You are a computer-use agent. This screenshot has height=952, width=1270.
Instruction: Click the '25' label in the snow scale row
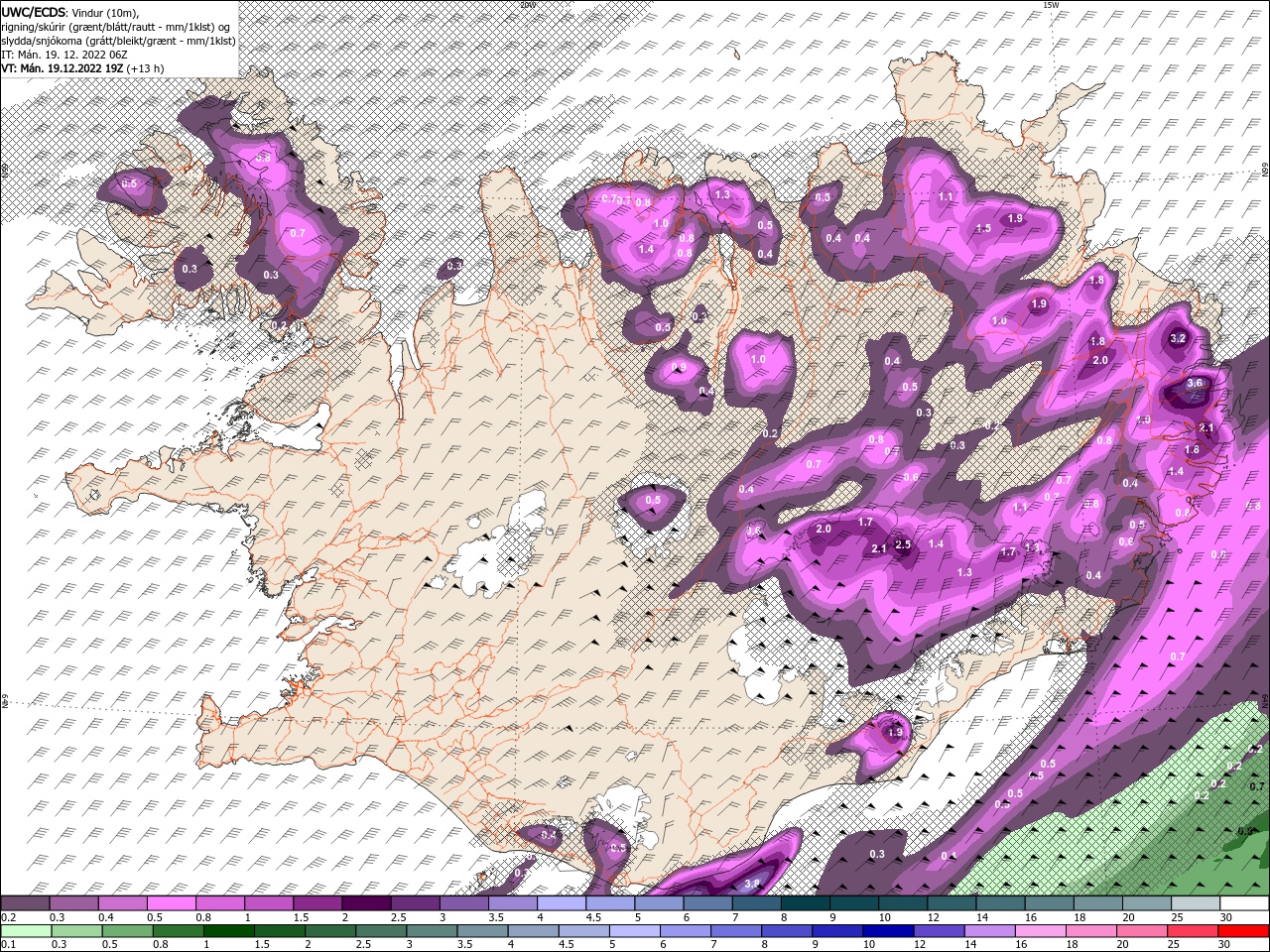click(1178, 917)
